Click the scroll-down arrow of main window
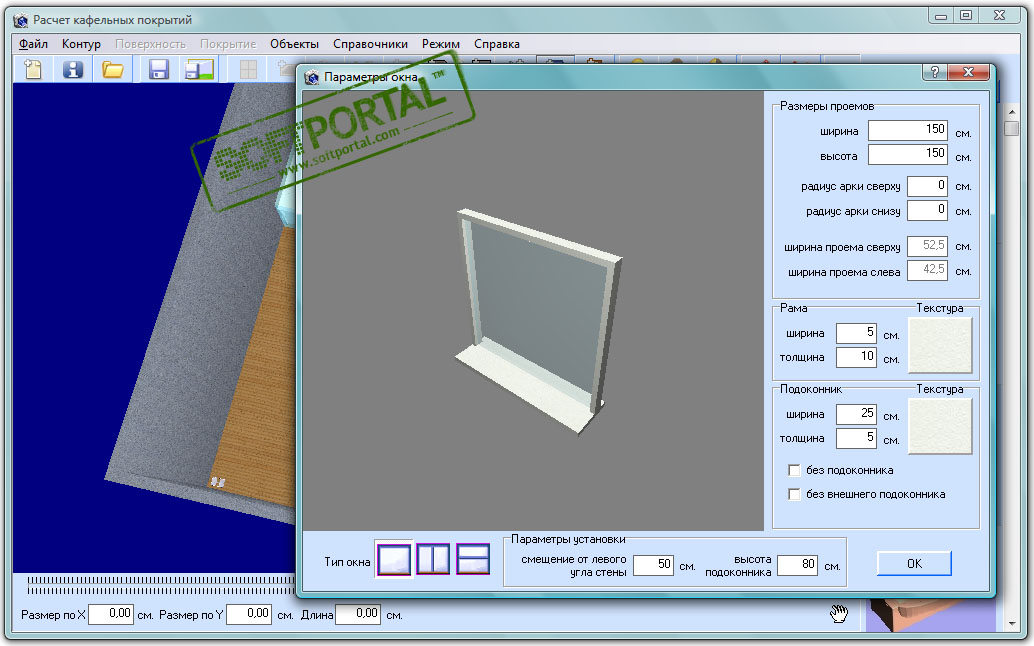 tap(1012, 623)
